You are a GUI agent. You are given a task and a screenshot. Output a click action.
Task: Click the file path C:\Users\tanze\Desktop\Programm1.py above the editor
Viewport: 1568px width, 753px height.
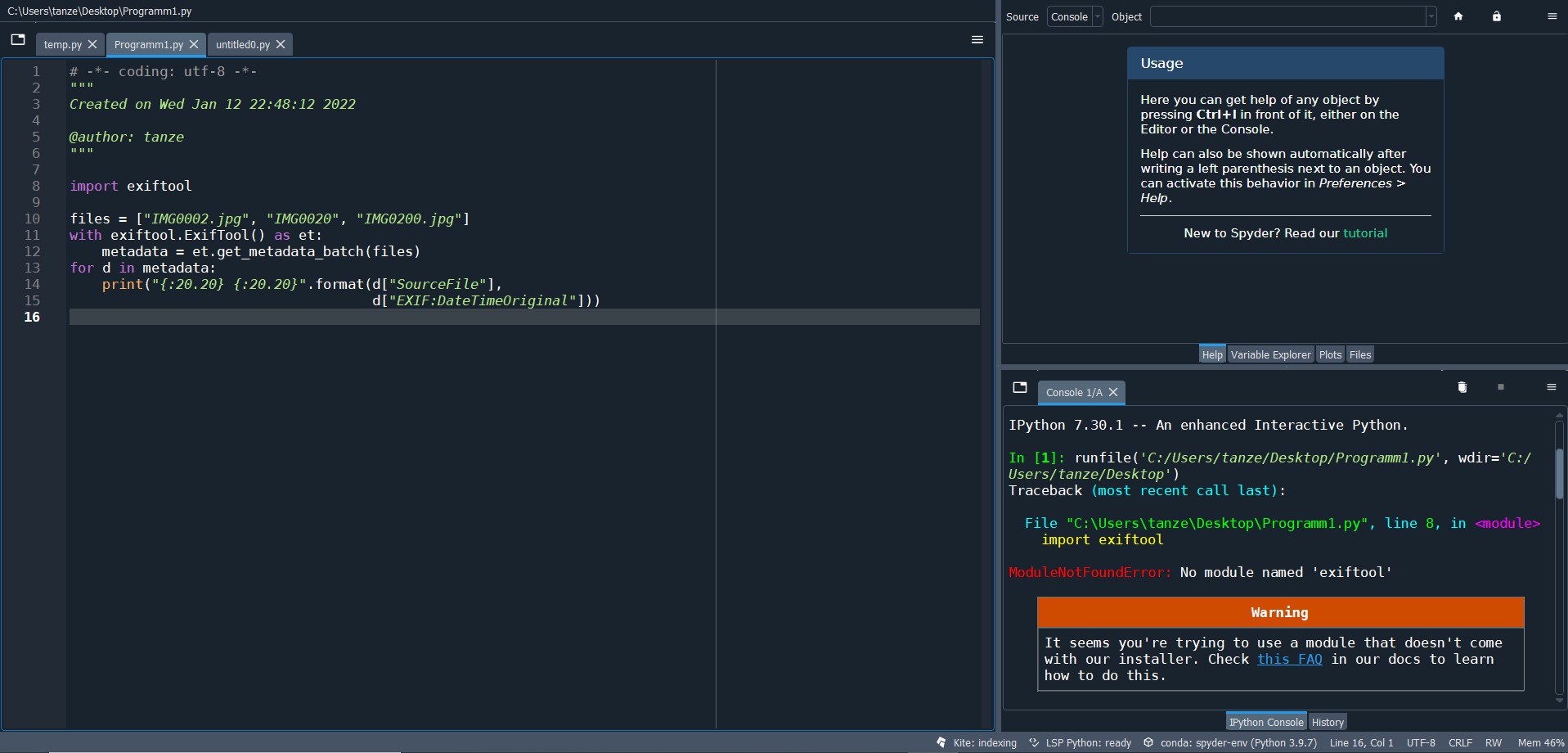click(x=100, y=11)
